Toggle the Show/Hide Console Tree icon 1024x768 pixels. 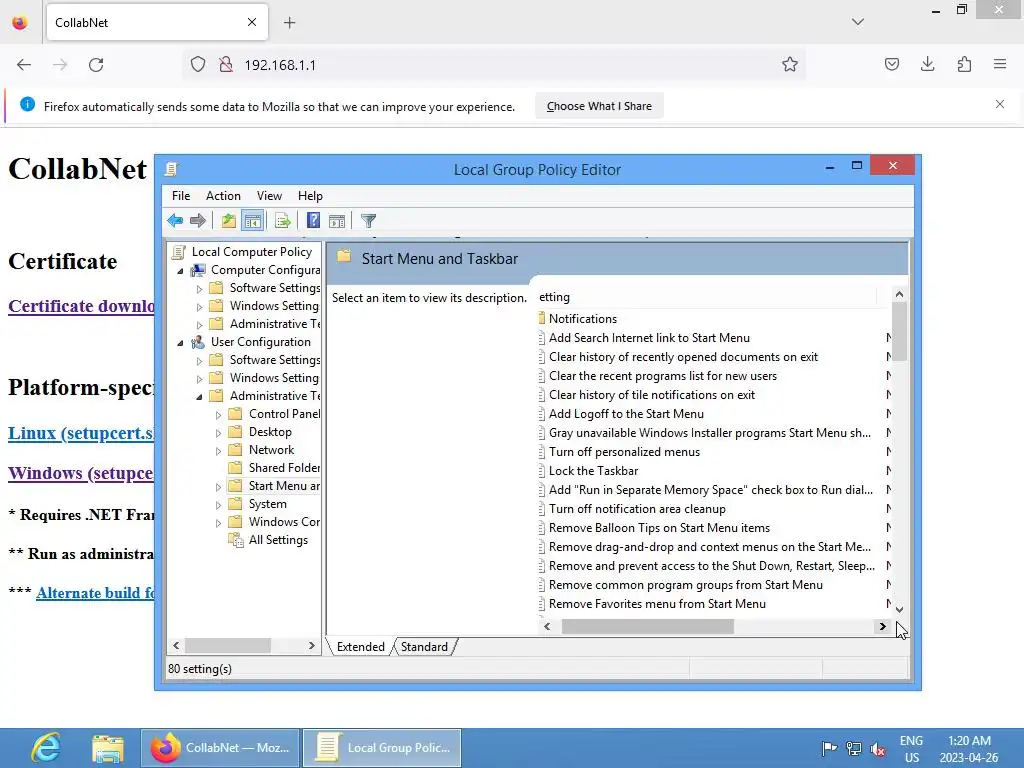point(253,221)
